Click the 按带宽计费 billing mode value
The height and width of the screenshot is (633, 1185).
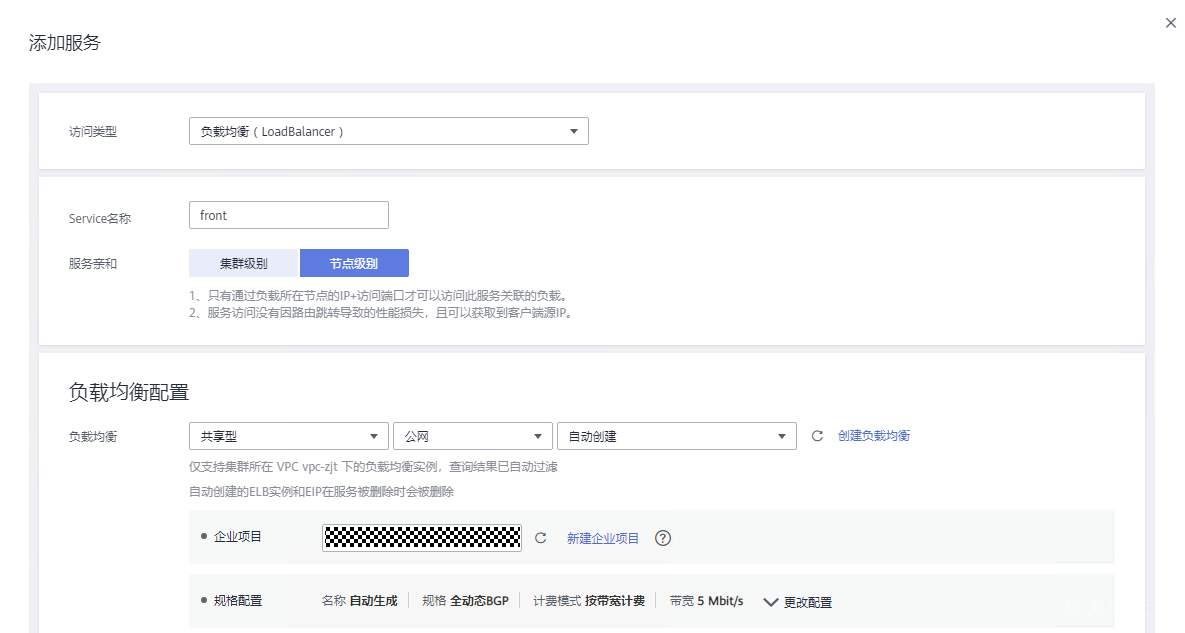[x=614, y=601]
